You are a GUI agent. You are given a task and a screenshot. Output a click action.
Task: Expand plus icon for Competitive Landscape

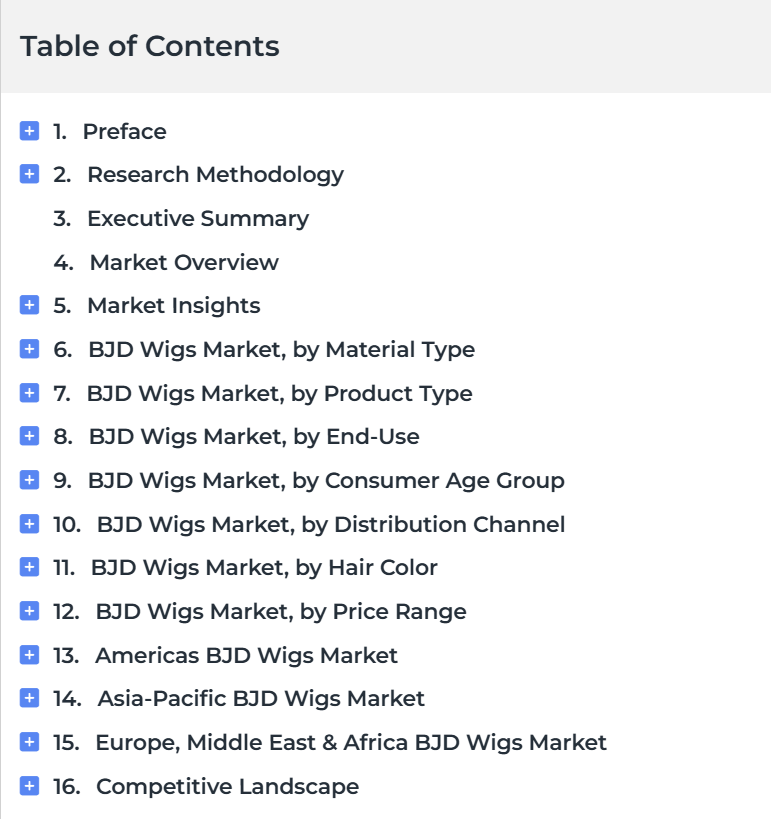tap(29, 786)
